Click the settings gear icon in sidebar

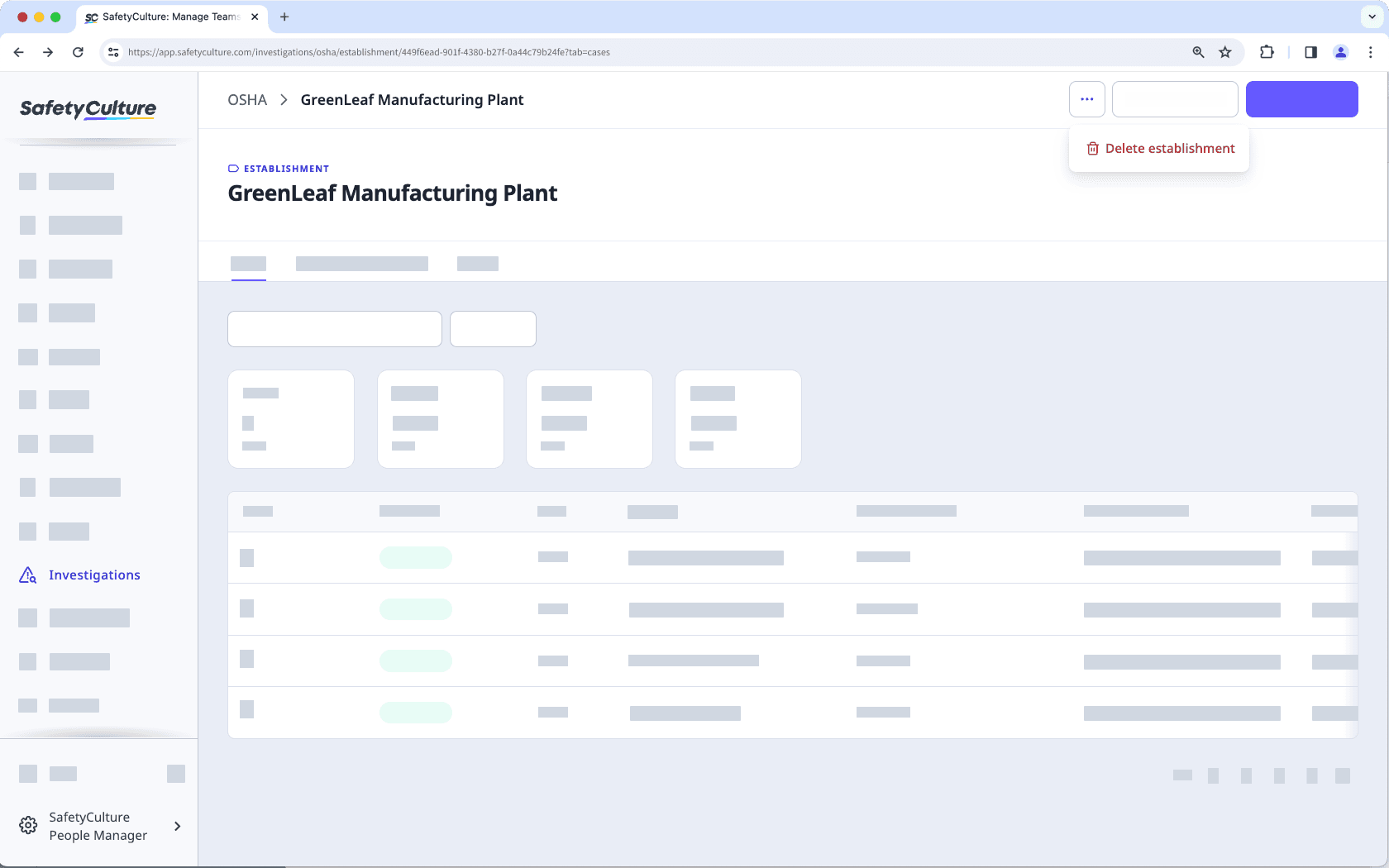point(28,826)
